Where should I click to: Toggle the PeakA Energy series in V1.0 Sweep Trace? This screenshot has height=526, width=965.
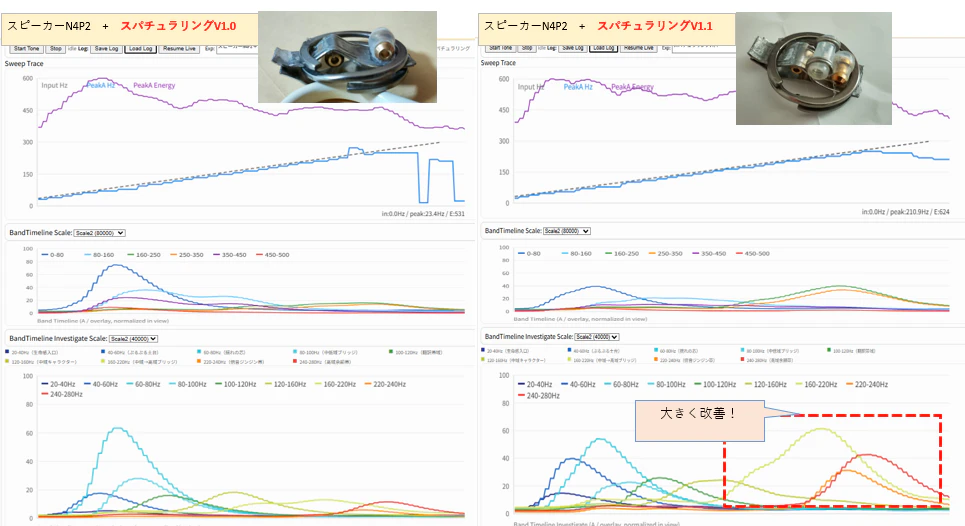pos(154,86)
